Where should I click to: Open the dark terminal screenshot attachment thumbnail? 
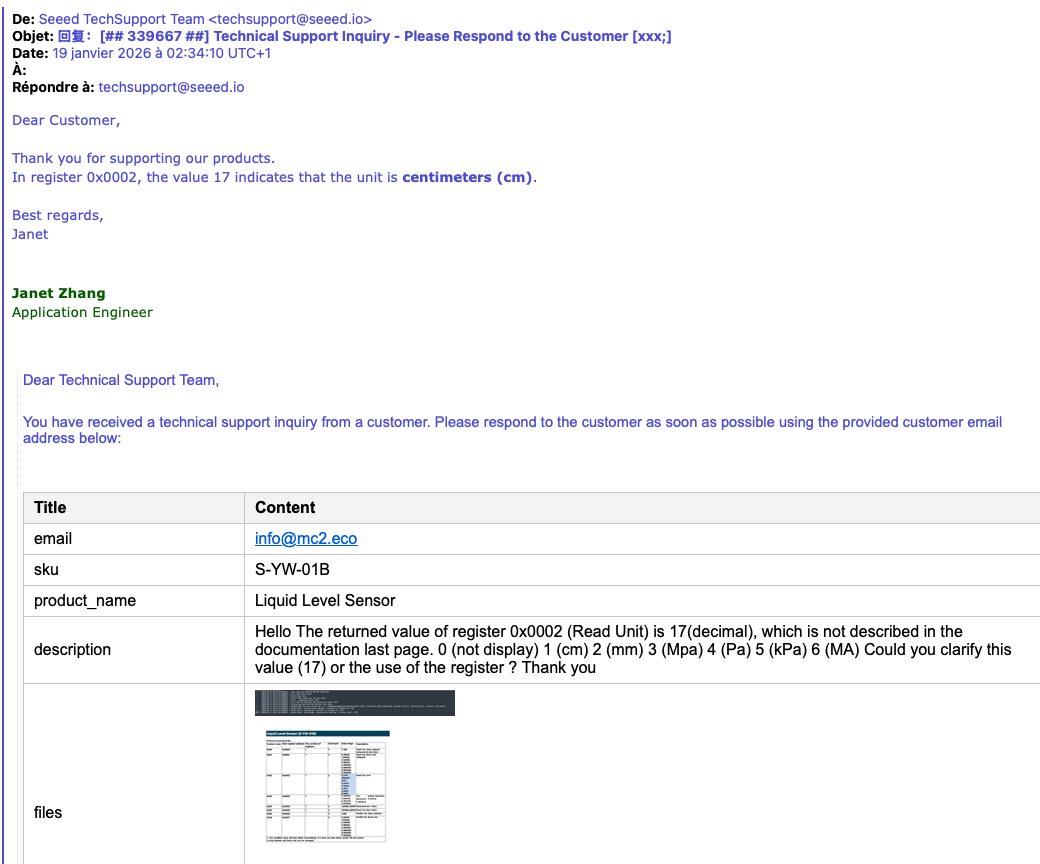click(x=355, y=703)
